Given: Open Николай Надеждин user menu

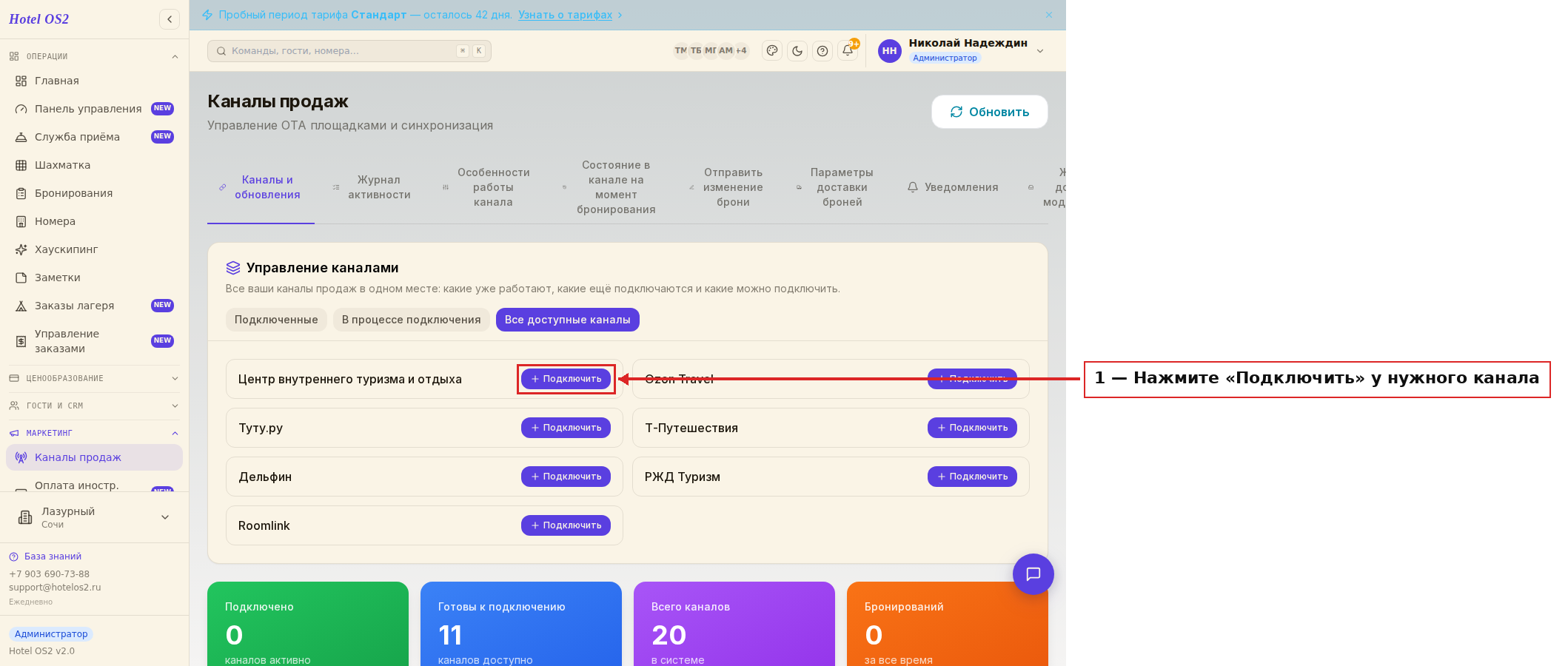Looking at the screenshot, I should coord(962,50).
